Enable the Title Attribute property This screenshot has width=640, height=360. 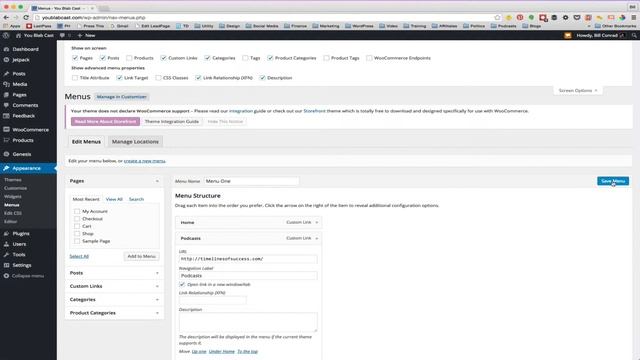pyautogui.click(x=75, y=78)
